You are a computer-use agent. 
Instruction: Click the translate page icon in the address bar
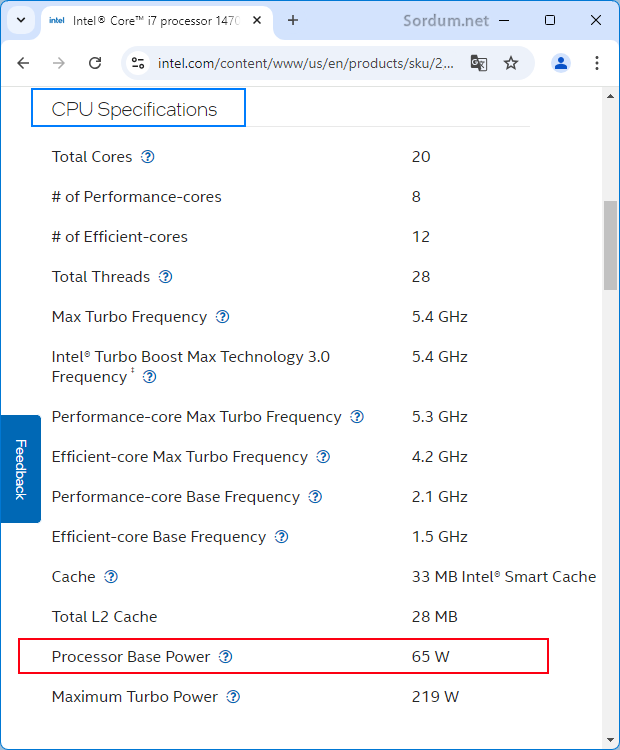tap(479, 63)
